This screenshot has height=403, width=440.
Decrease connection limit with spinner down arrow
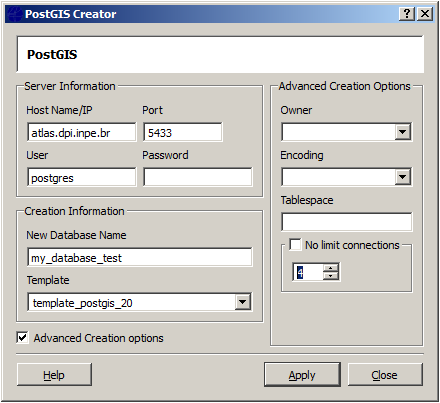(331, 276)
